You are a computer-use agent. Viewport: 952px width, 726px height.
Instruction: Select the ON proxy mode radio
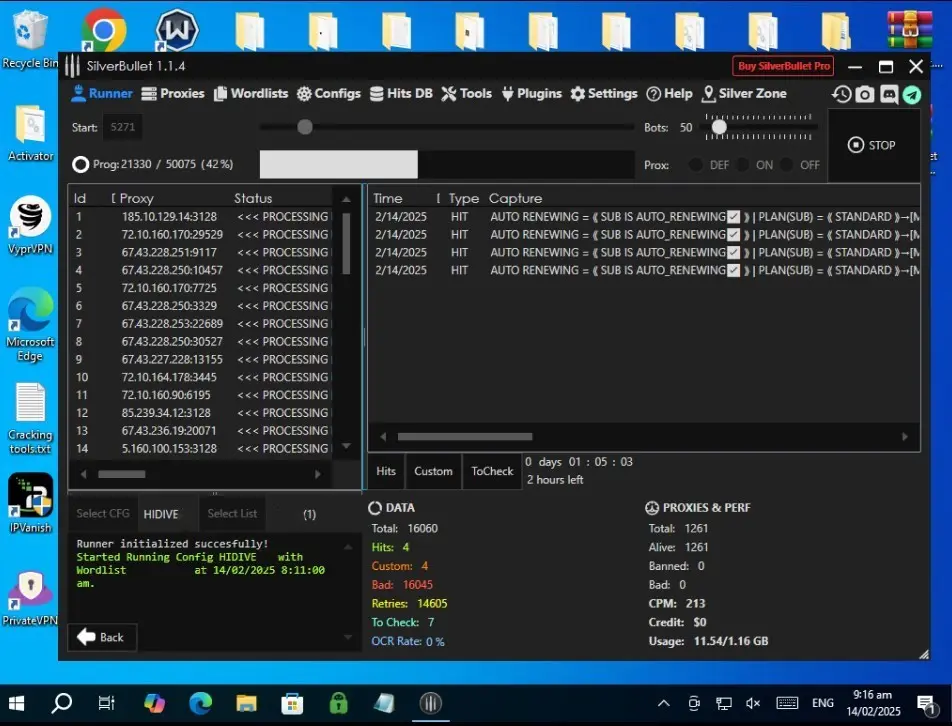tap(742, 165)
